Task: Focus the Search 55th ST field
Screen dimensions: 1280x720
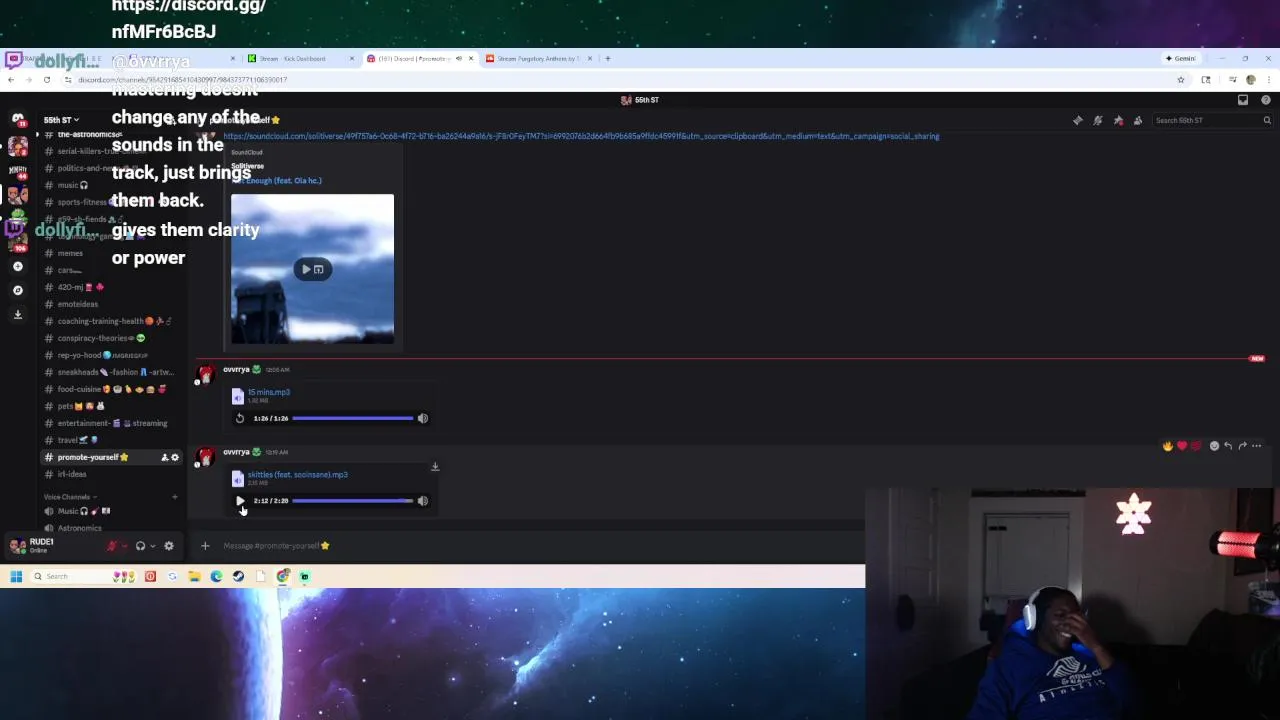Action: coord(1212,121)
